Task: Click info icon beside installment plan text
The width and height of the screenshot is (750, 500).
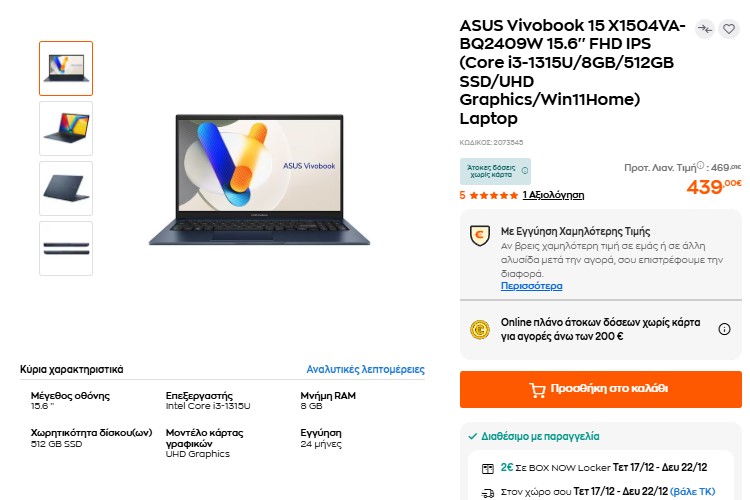Action: (x=724, y=329)
